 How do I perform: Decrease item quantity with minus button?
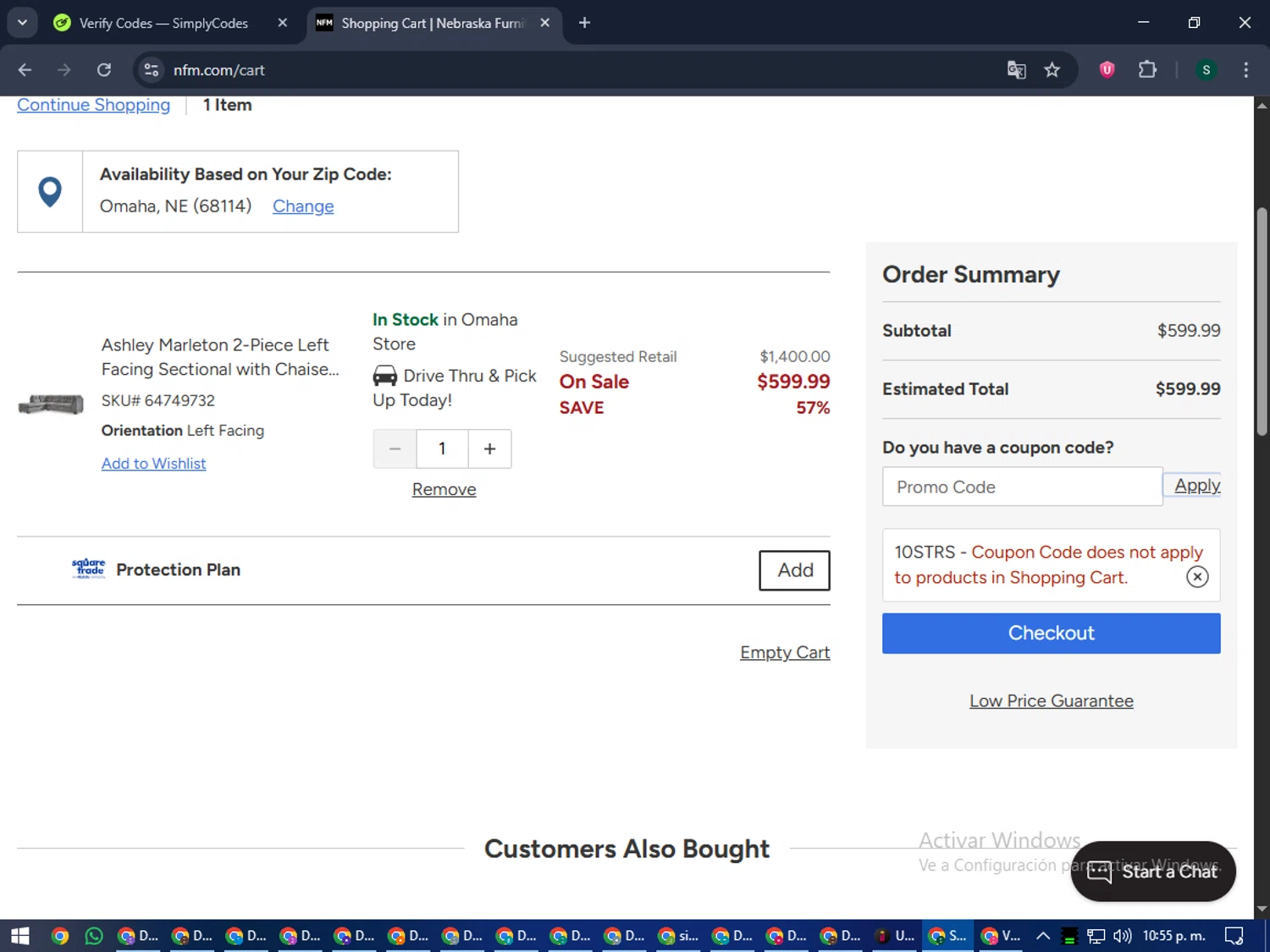pyautogui.click(x=395, y=448)
